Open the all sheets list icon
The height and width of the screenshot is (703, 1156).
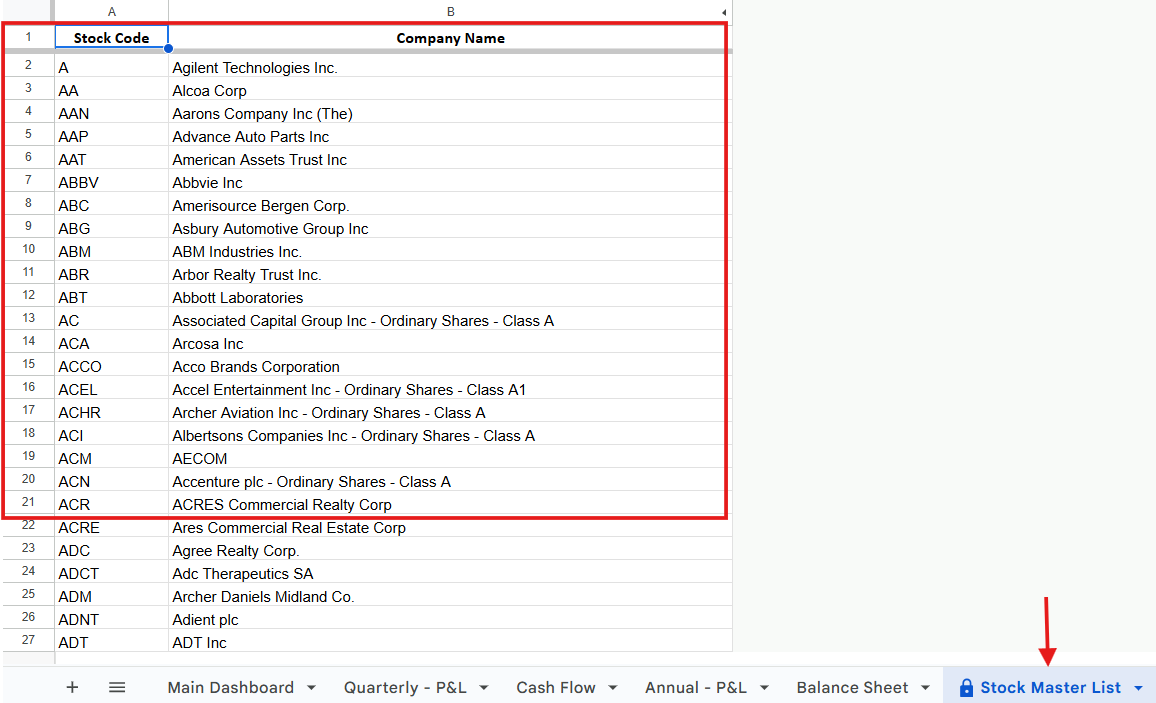(117, 688)
